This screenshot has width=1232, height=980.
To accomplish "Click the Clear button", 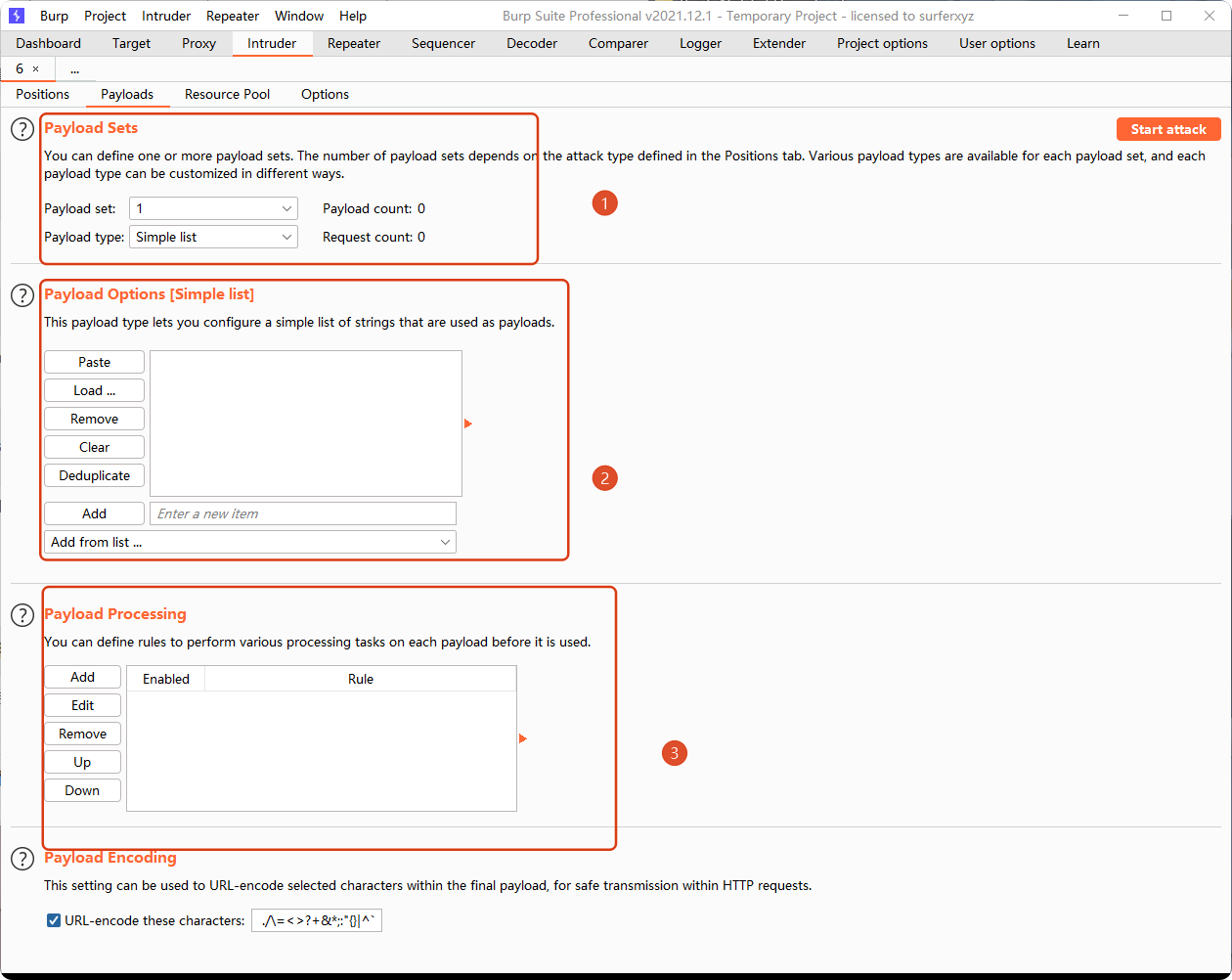I will [94, 447].
